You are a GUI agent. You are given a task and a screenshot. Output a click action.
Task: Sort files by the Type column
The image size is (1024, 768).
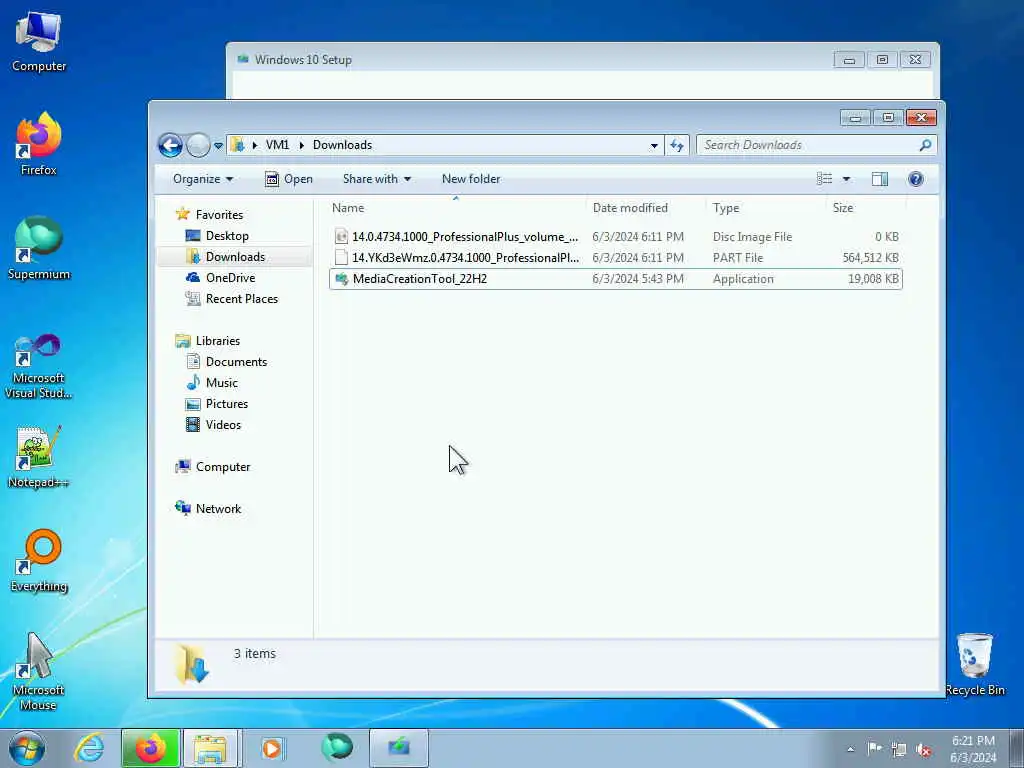(766, 208)
